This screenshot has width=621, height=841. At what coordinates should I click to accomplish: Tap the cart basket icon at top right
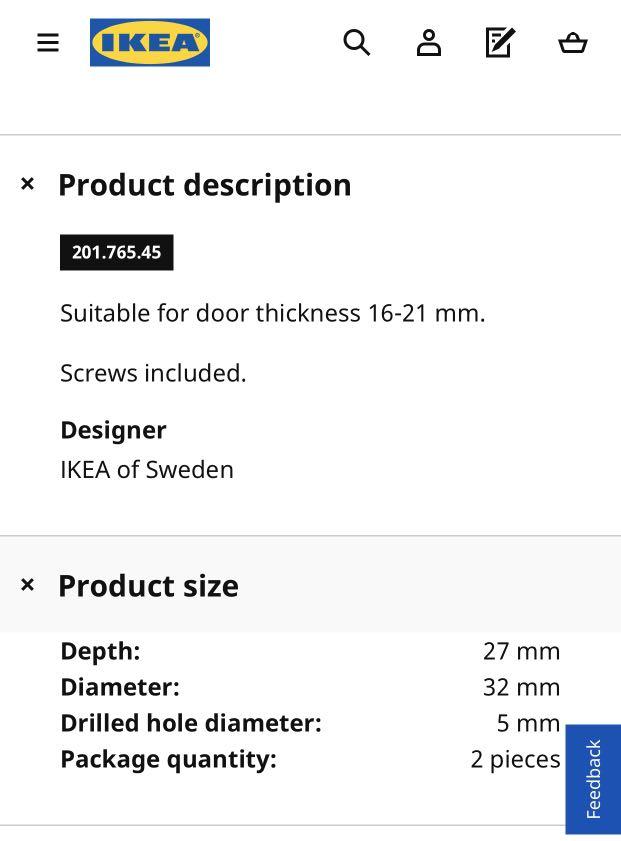(x=572, y=43)
